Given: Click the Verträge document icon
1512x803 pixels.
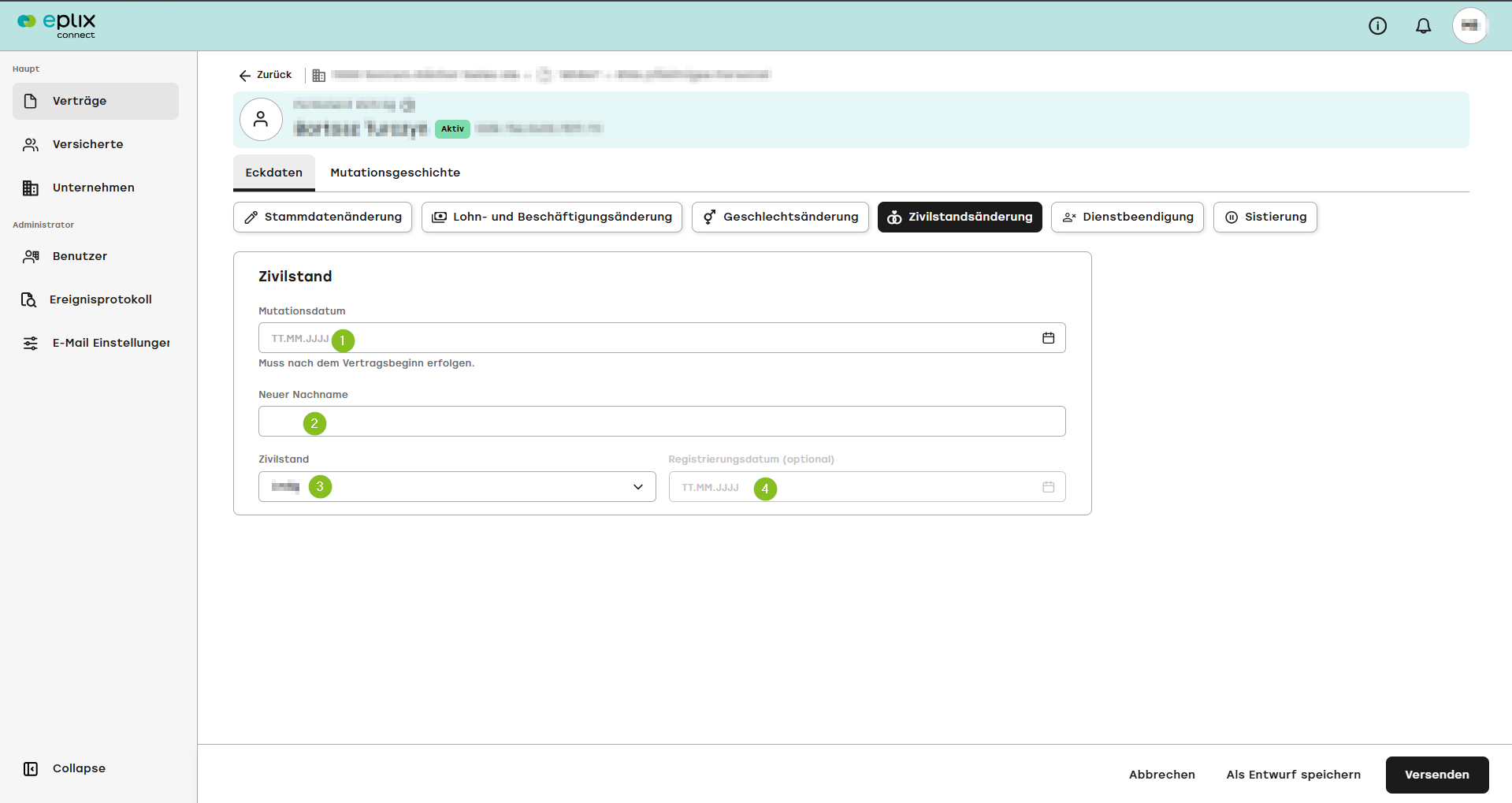Looking at the screenshot, I should pyautogui.click(x=31, y=101).
